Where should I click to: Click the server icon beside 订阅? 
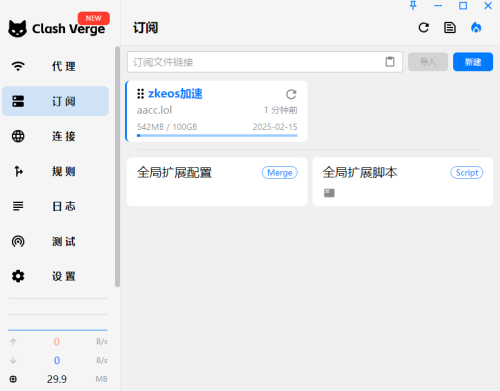[x=18, y=101]
